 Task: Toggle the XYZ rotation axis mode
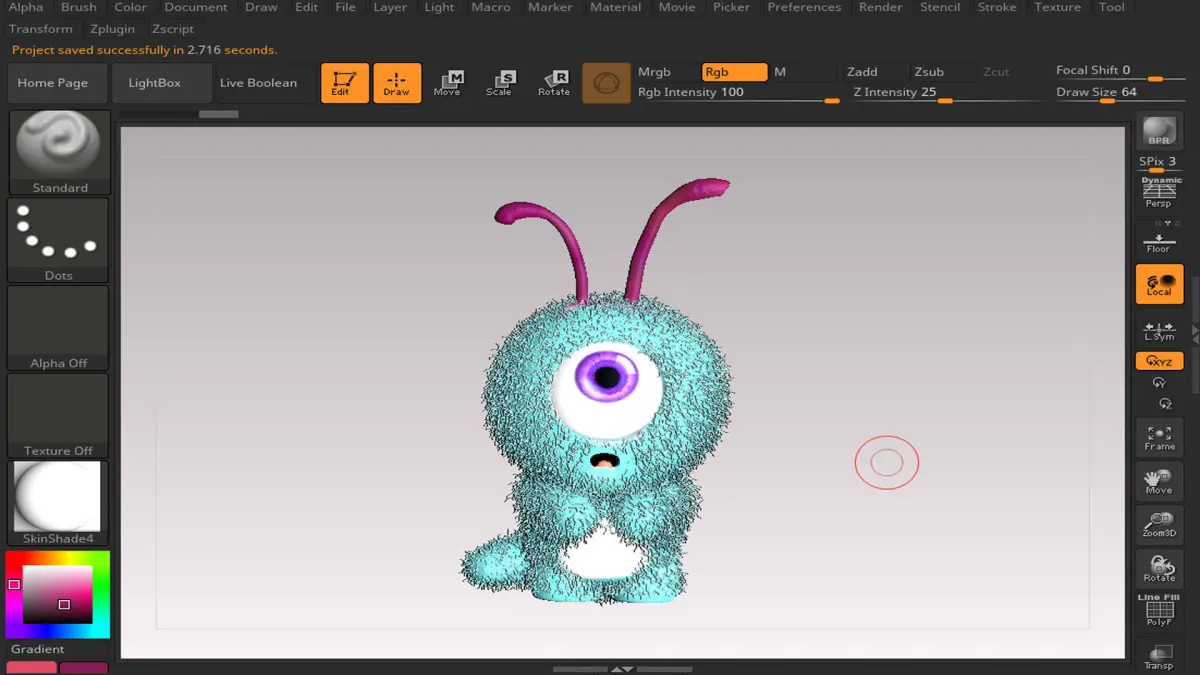[x=1159, y=361]
